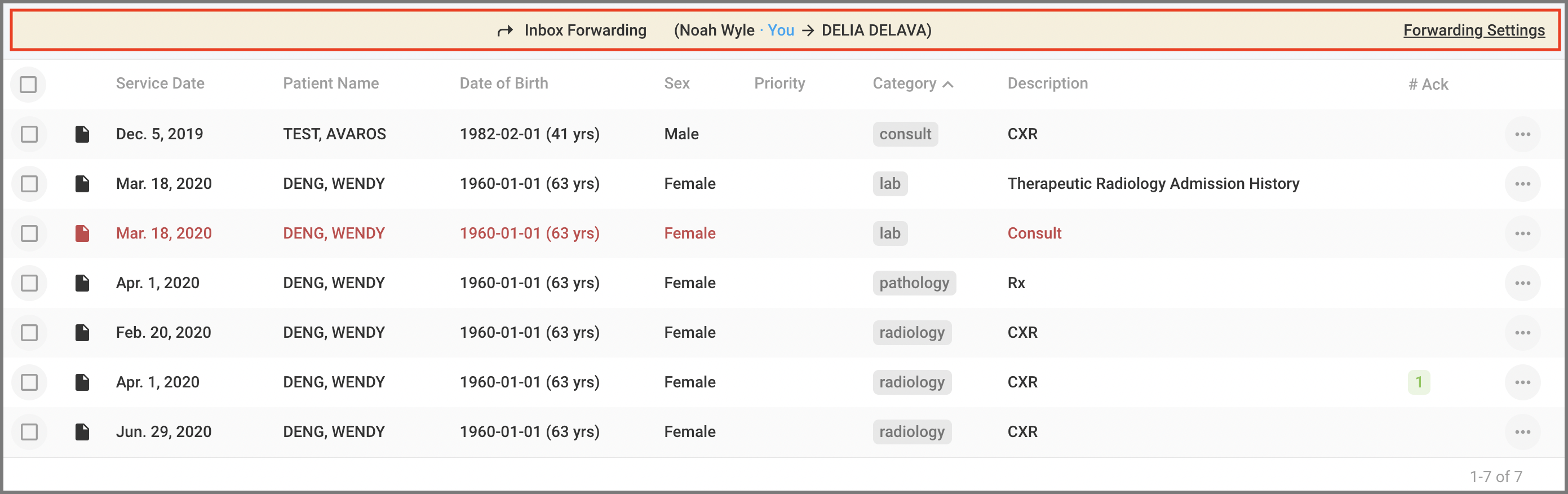Click document icon for Jun. 29, 2020 row
The image size is (1568, 494).
[82, 432]
